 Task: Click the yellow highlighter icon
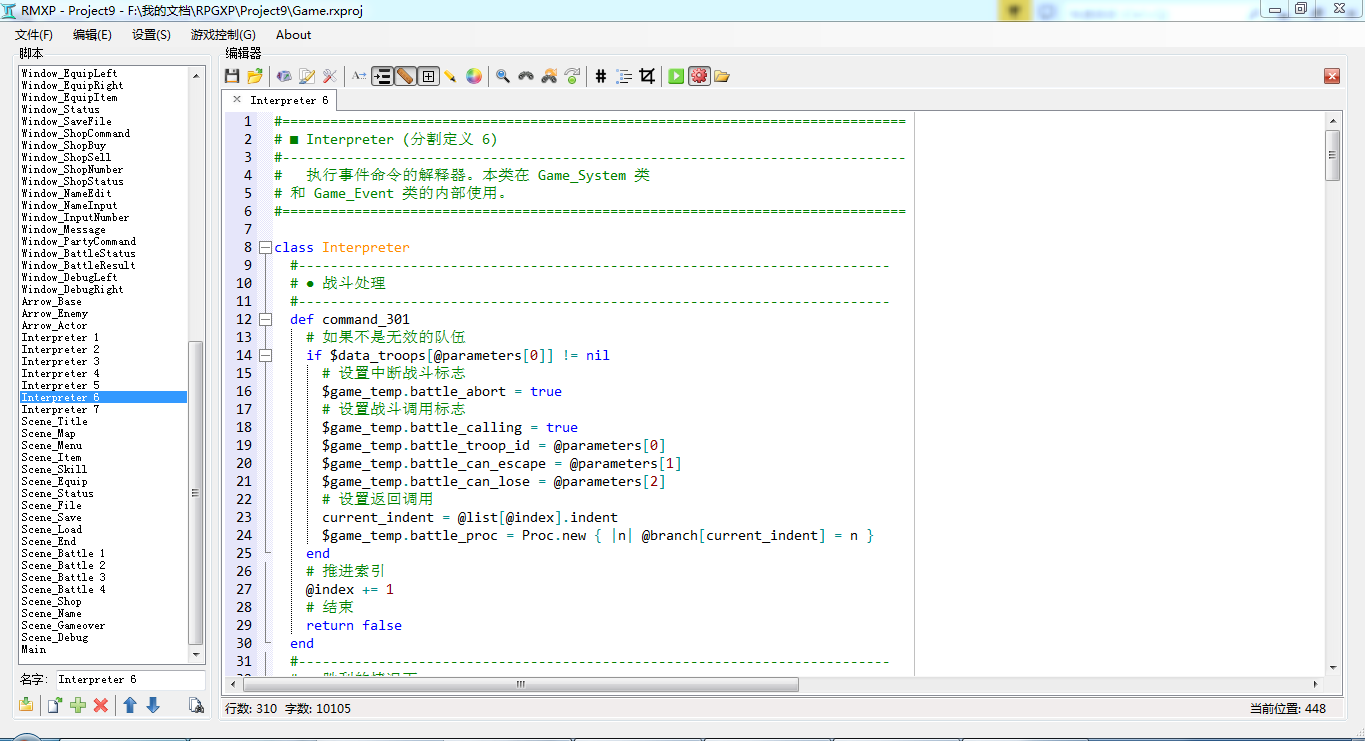click(450, 76)
